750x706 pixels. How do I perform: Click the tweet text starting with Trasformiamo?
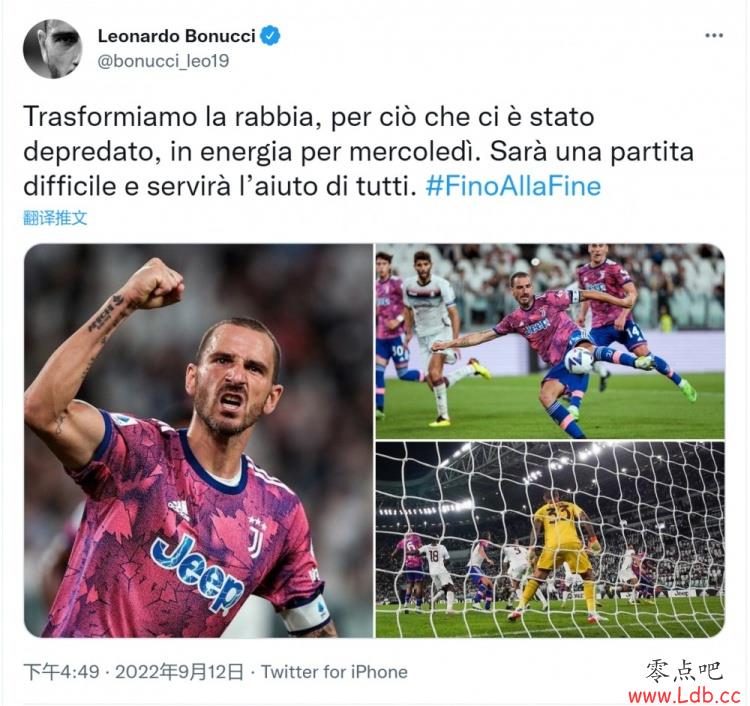coord(359,151)
